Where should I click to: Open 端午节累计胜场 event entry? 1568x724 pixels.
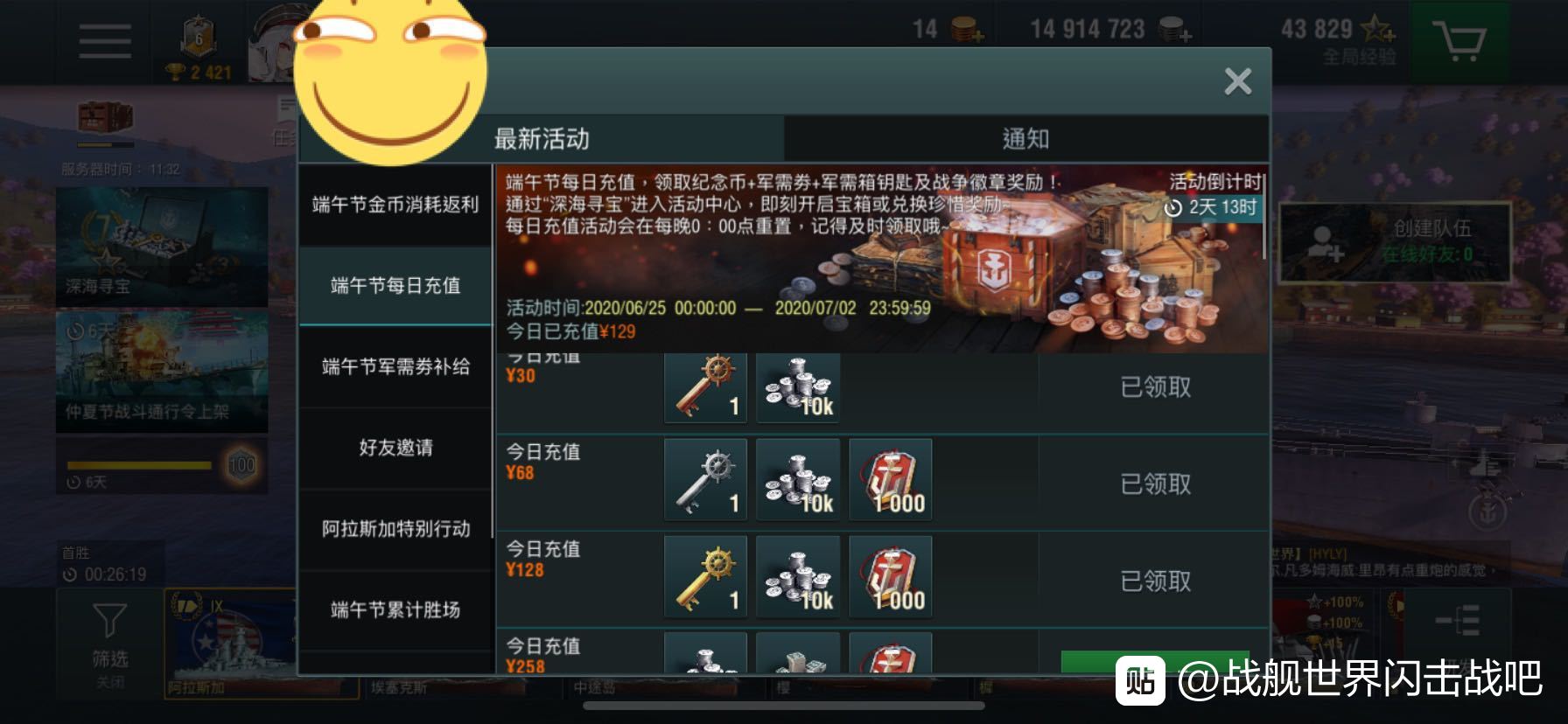pos(395,609)
